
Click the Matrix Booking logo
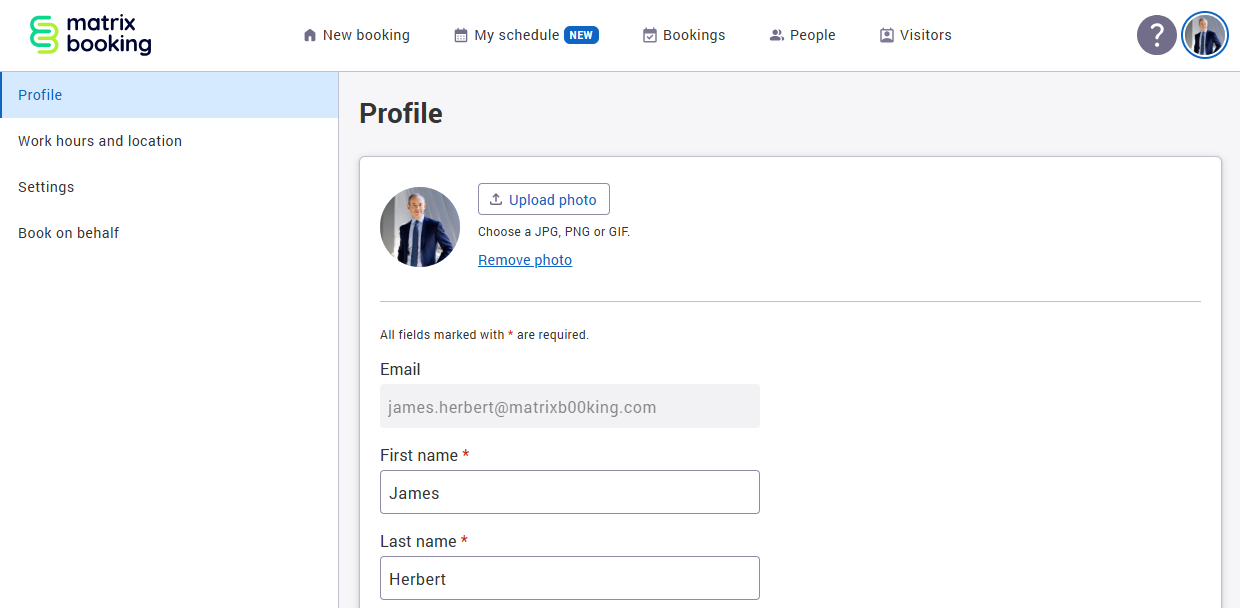(x=91, y=35)
